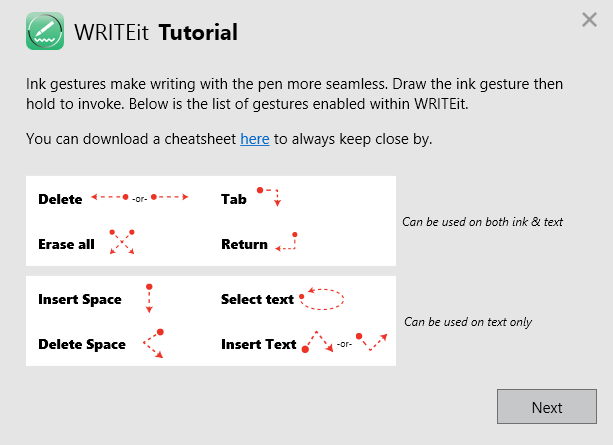
Task: Click the 'Erase all' gesture label
Action: tap(66, 244)
